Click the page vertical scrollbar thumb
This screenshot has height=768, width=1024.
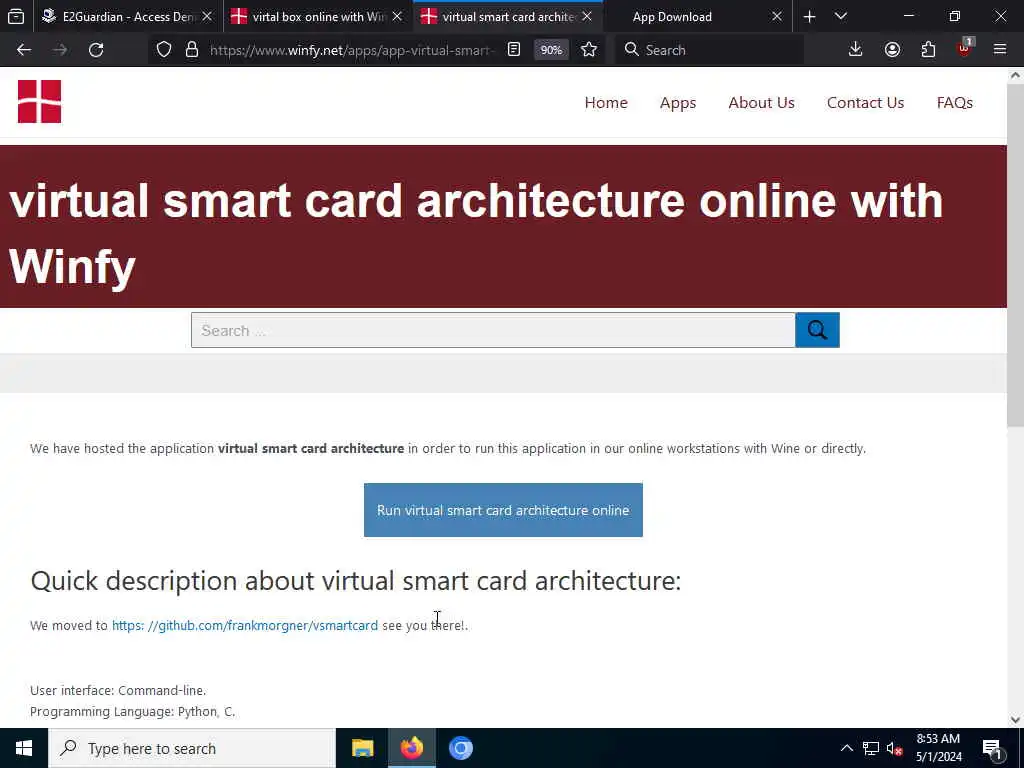1015,255
